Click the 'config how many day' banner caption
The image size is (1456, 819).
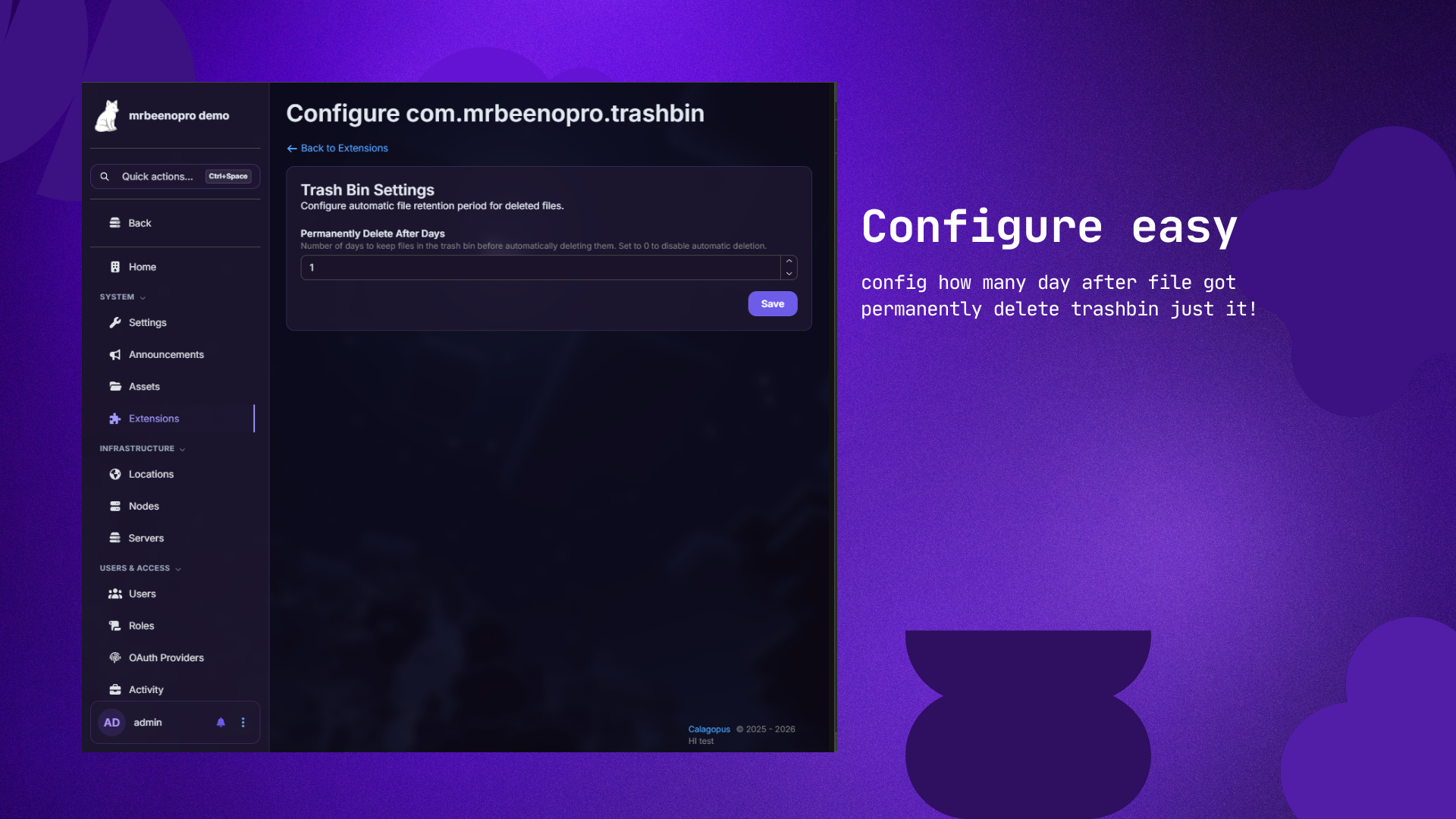1059,296
